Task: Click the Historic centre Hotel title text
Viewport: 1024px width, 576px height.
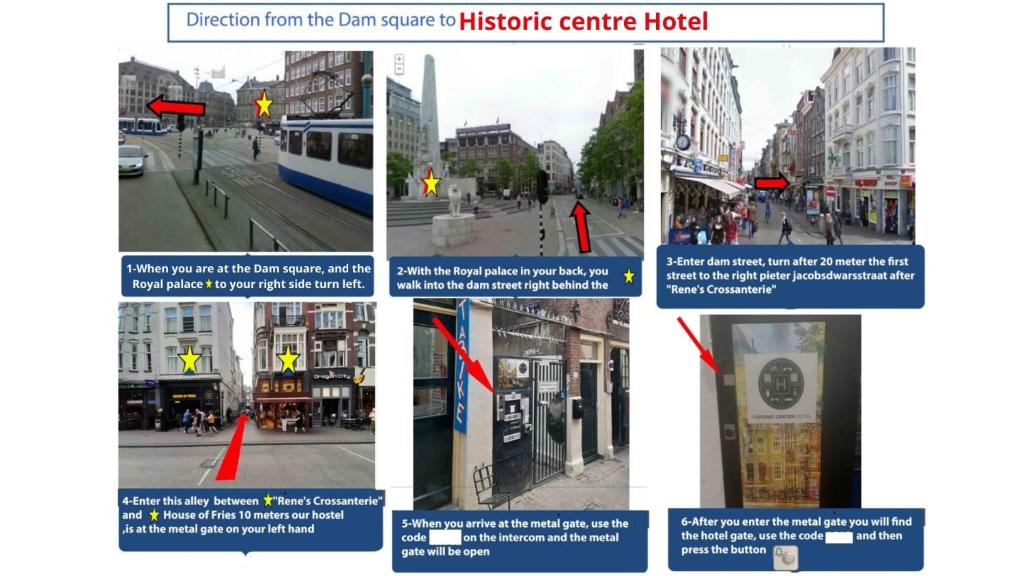Action: point(581,20)
